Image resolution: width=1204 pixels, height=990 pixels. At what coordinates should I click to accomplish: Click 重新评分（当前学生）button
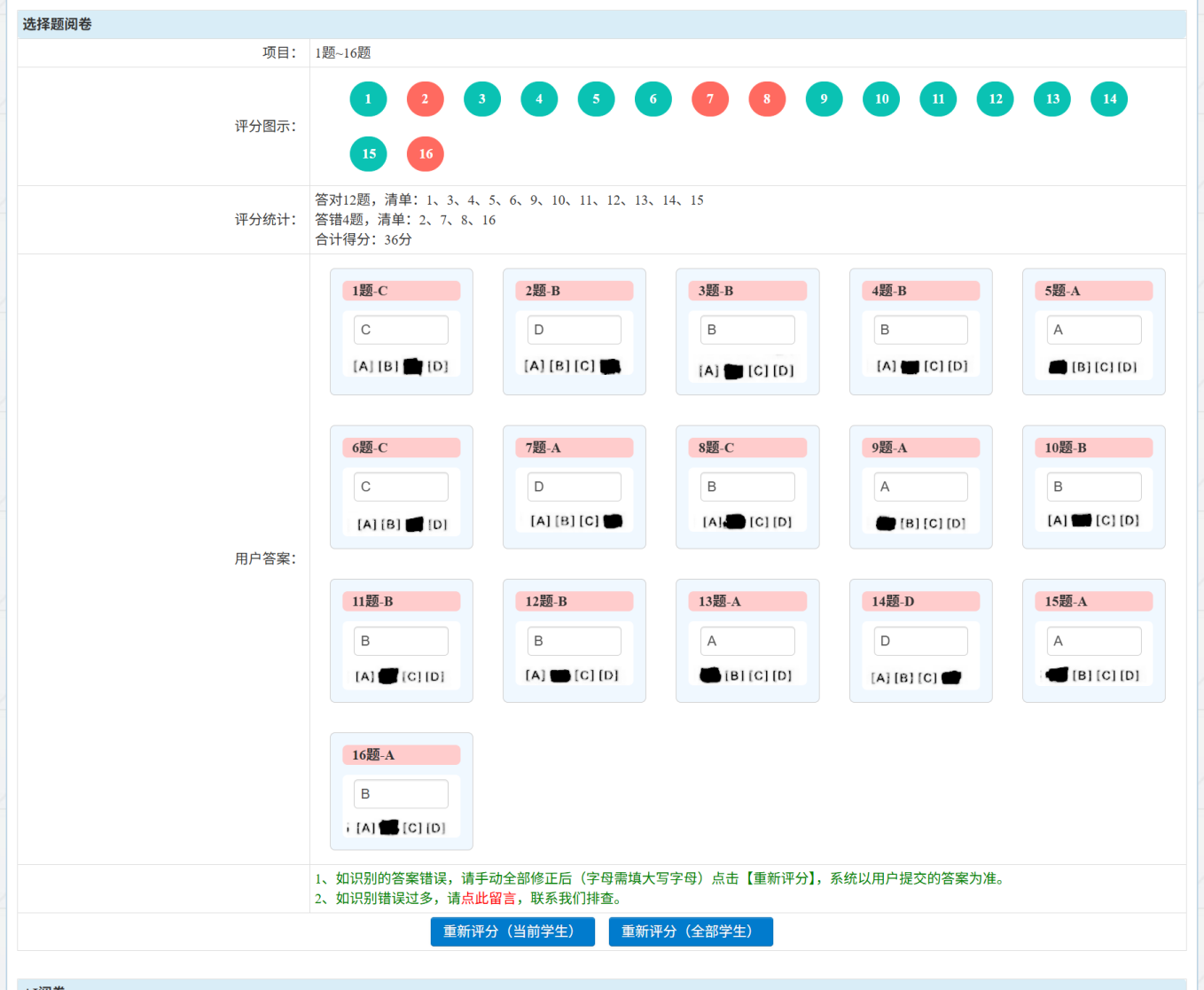coord(512,932)
